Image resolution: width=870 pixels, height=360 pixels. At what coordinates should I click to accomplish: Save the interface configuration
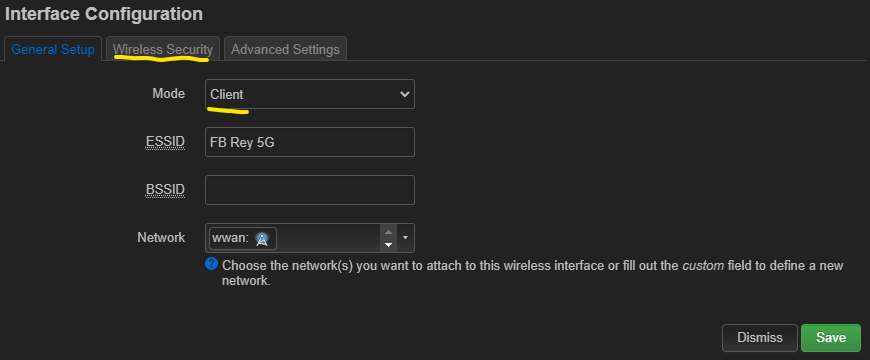(831, 338)
